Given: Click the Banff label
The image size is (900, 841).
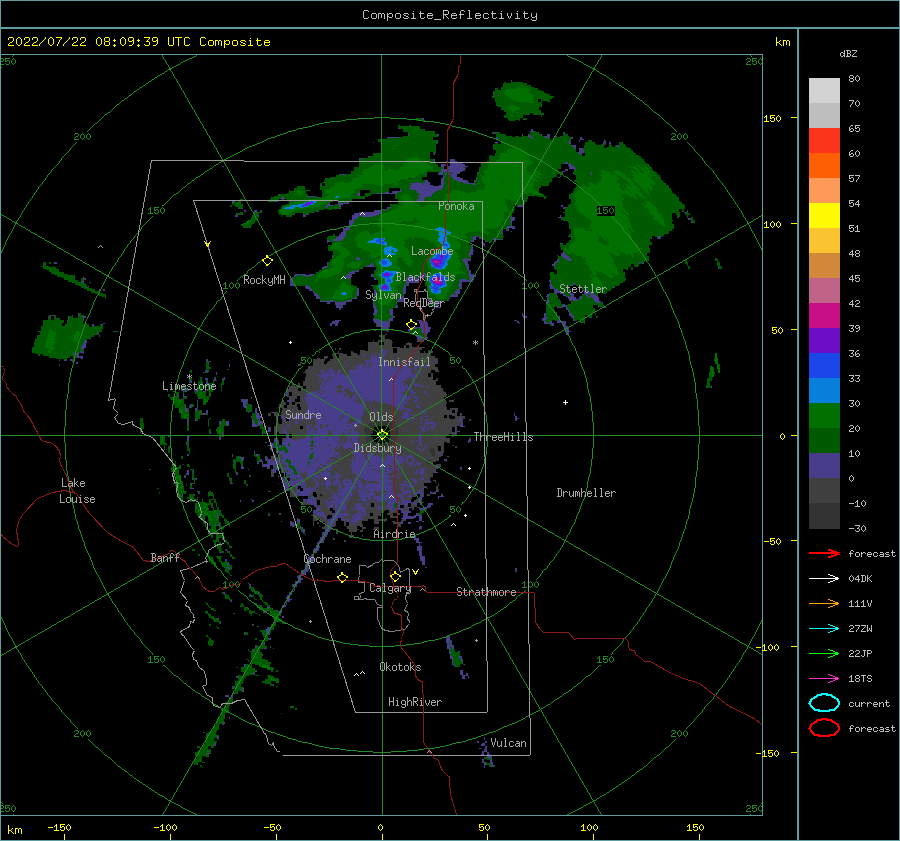Looking at the screenshot, I should [x=165, y=557].
